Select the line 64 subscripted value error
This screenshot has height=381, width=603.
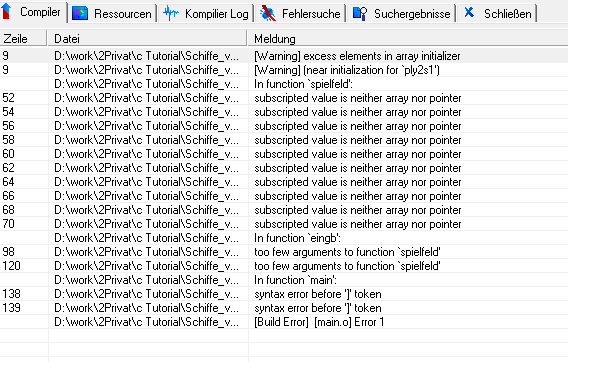pyautogui.click(x=284, y=182)
